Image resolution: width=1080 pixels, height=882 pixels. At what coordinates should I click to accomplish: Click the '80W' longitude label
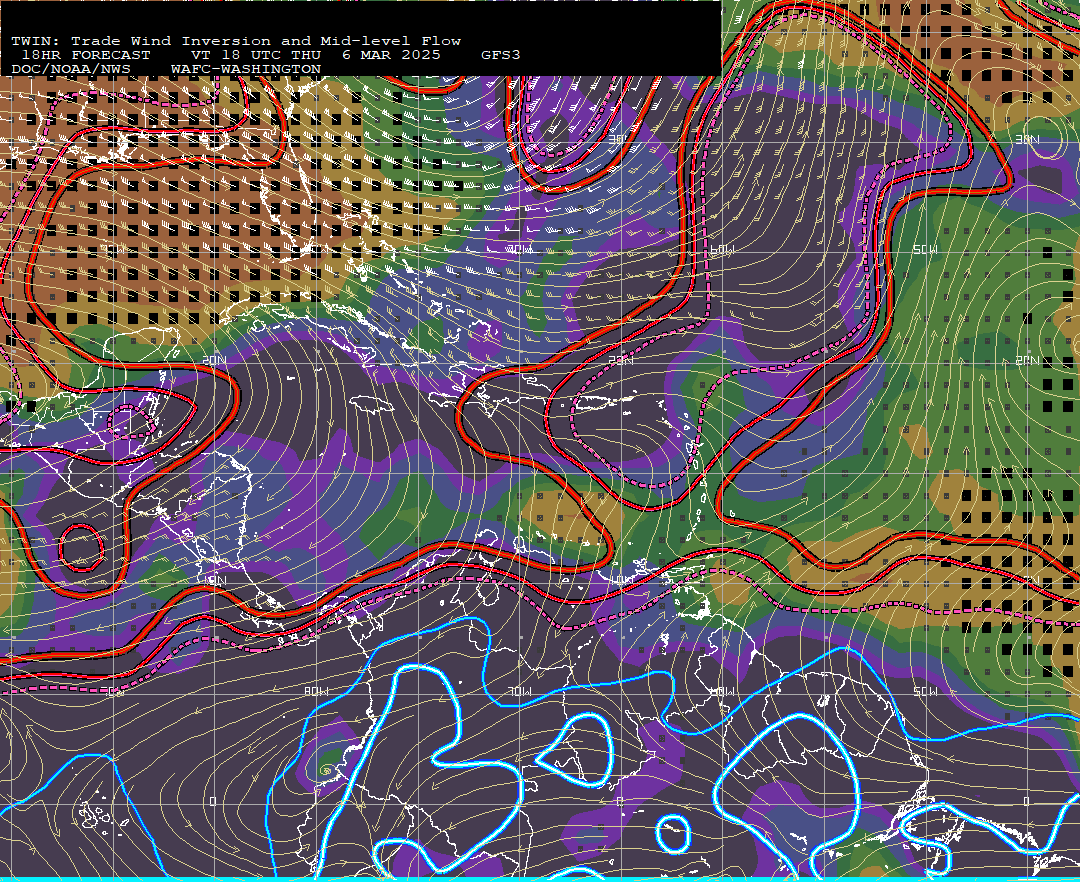[316, 691]
